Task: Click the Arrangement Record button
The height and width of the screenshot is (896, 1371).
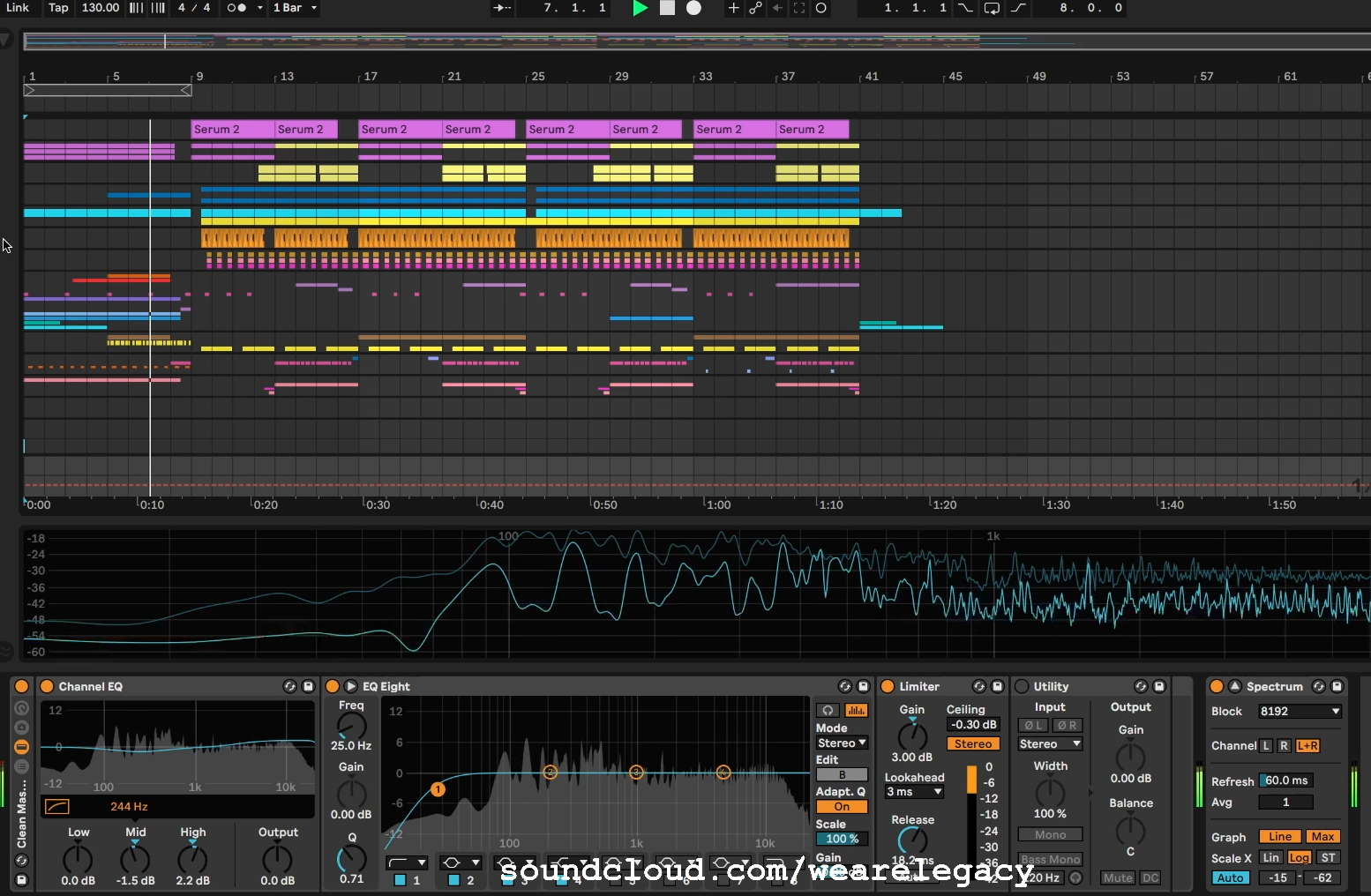Action: [694, 8]
